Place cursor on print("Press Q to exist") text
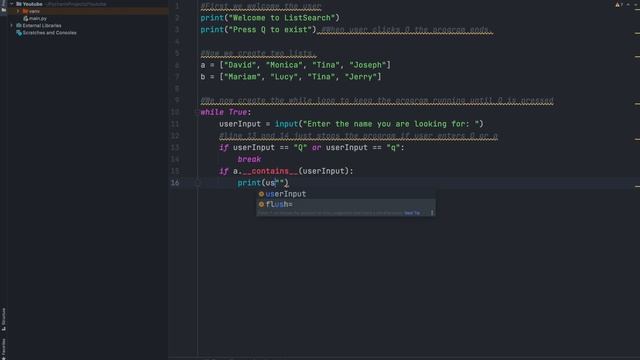Viewport: 640px width, 360px height. [258, 30]
